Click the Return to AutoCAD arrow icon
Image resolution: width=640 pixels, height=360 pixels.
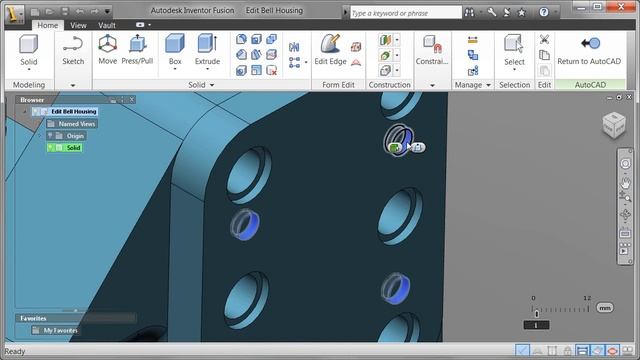coord(590,43)
